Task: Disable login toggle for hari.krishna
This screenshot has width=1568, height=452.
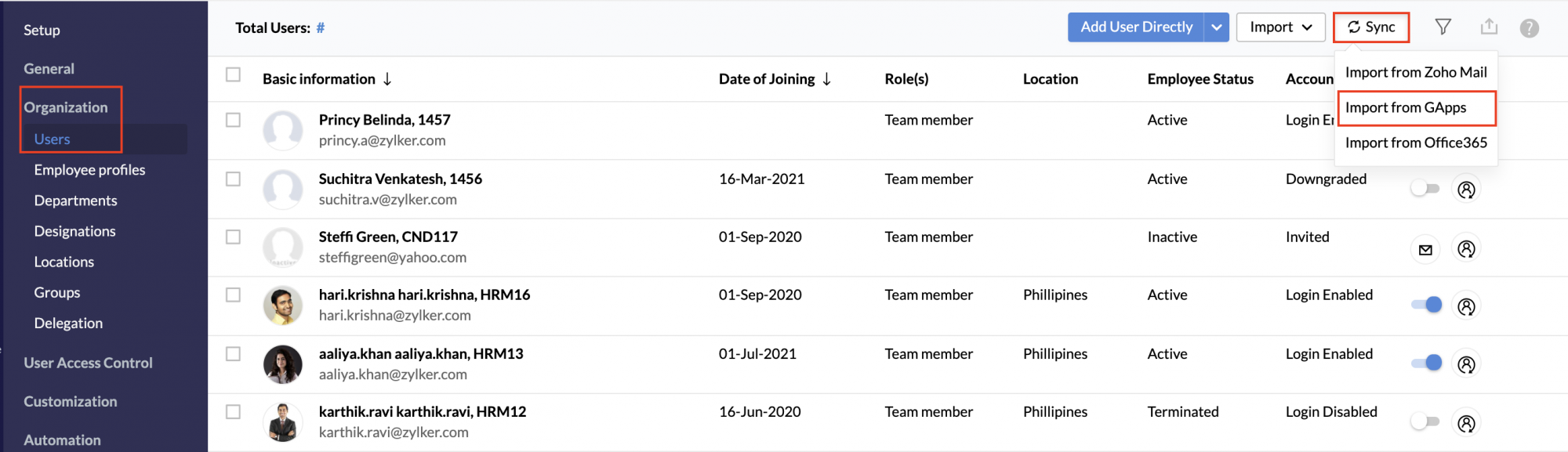Action: point(1426,305)
